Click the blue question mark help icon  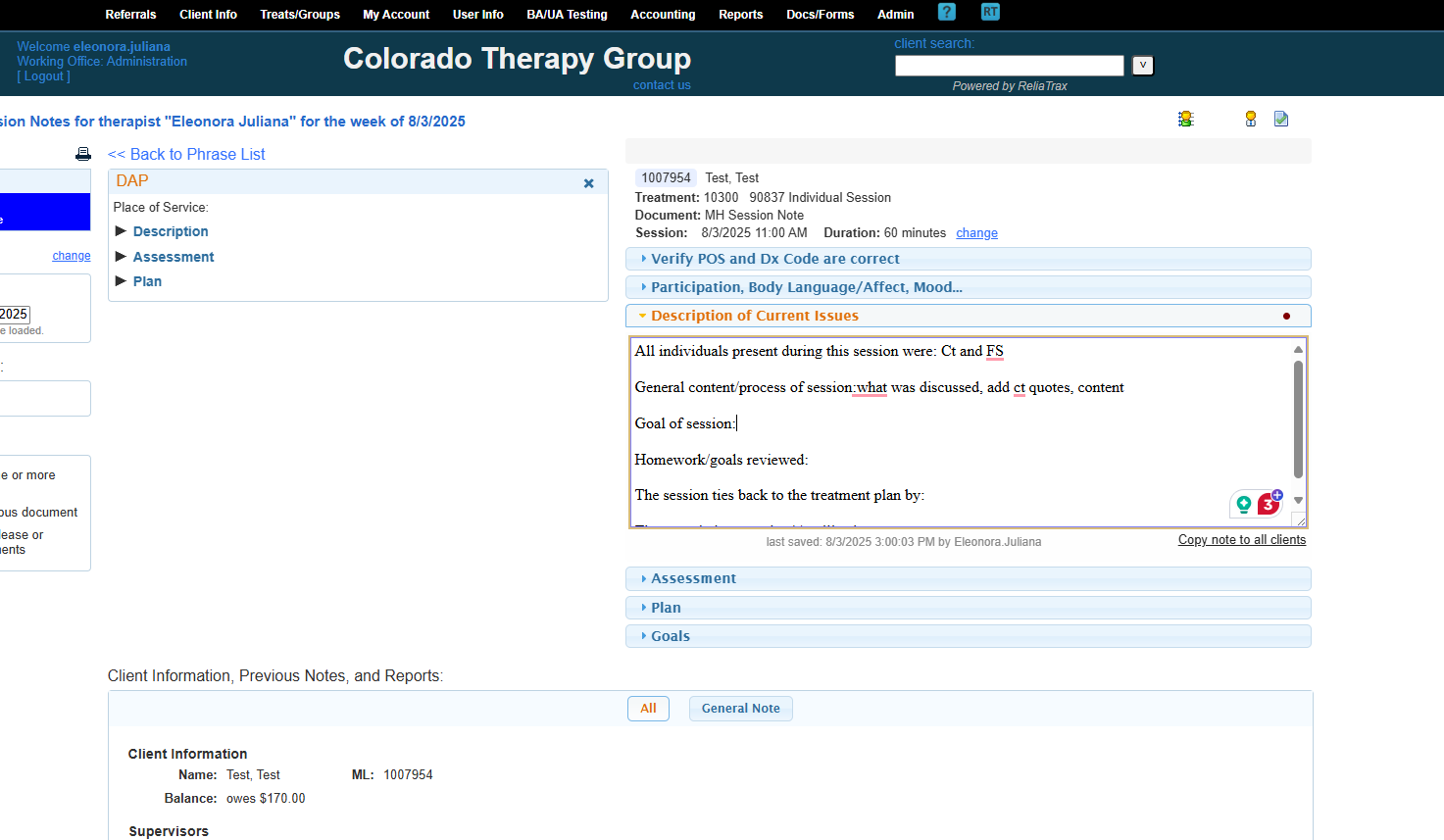point(946,12)
